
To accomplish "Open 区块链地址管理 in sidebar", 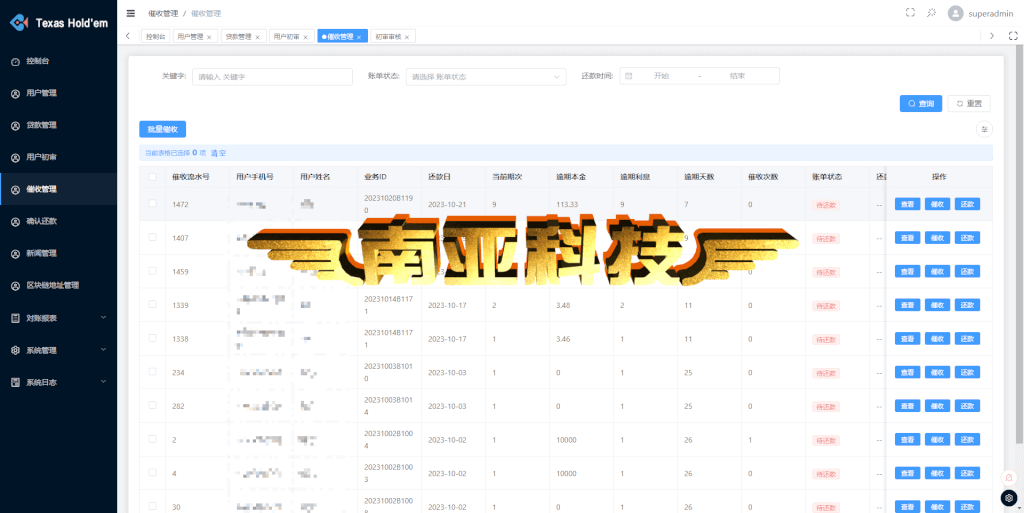I will click(x=59, y=285).
